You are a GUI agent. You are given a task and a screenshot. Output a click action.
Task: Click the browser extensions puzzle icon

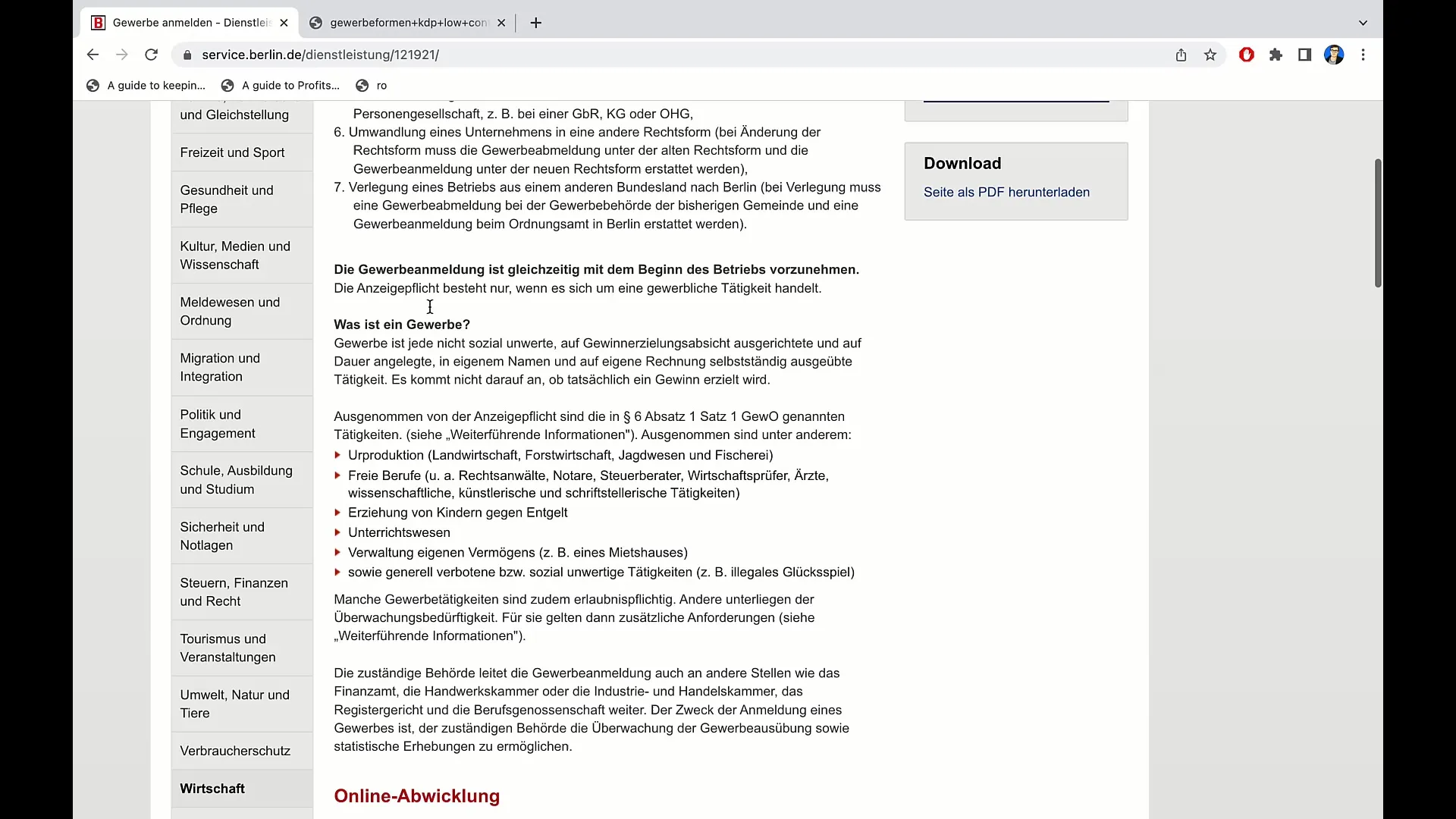[x=1276, y=55]
